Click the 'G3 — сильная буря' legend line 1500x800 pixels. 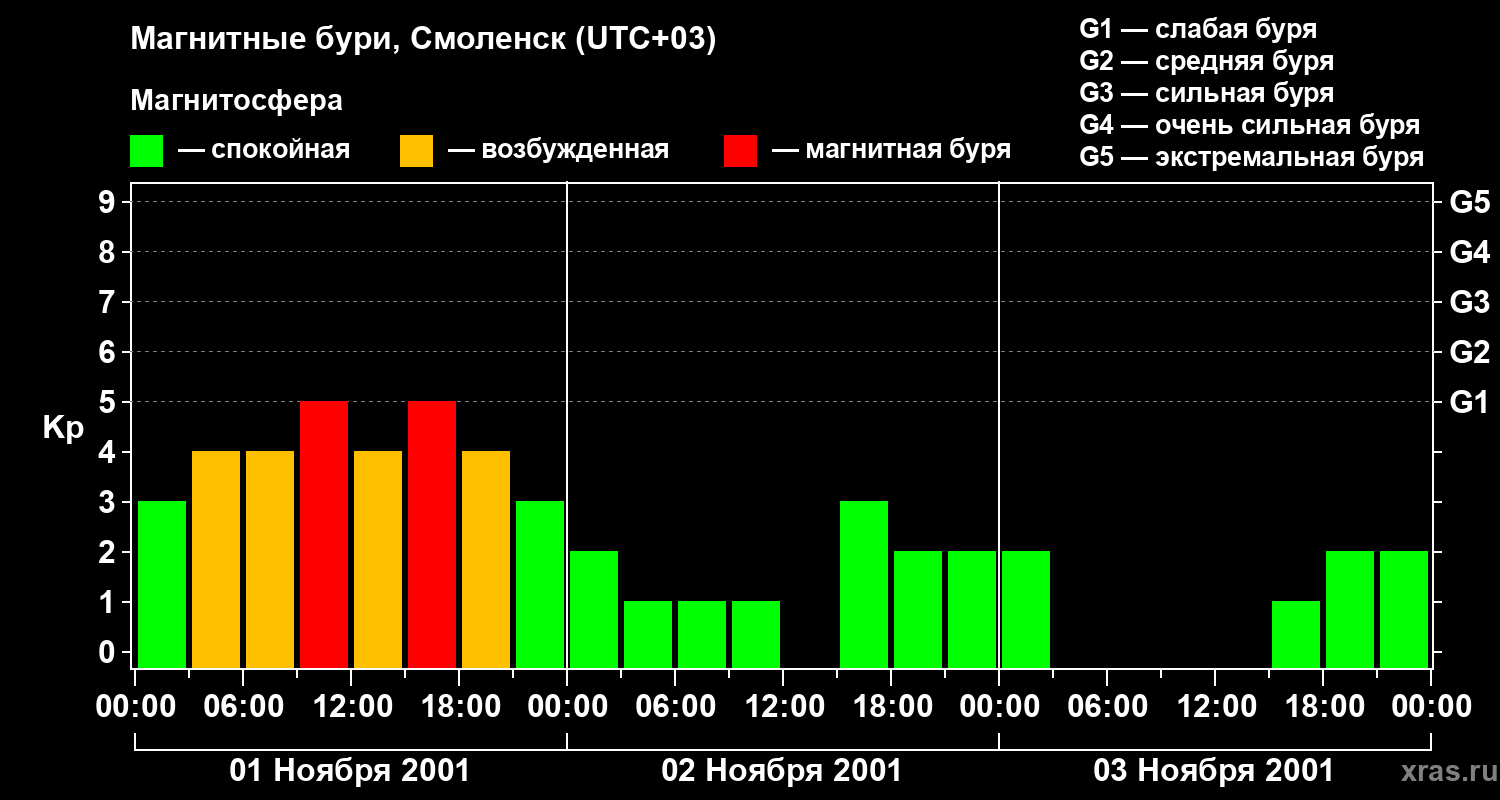tap(1206, 93)
